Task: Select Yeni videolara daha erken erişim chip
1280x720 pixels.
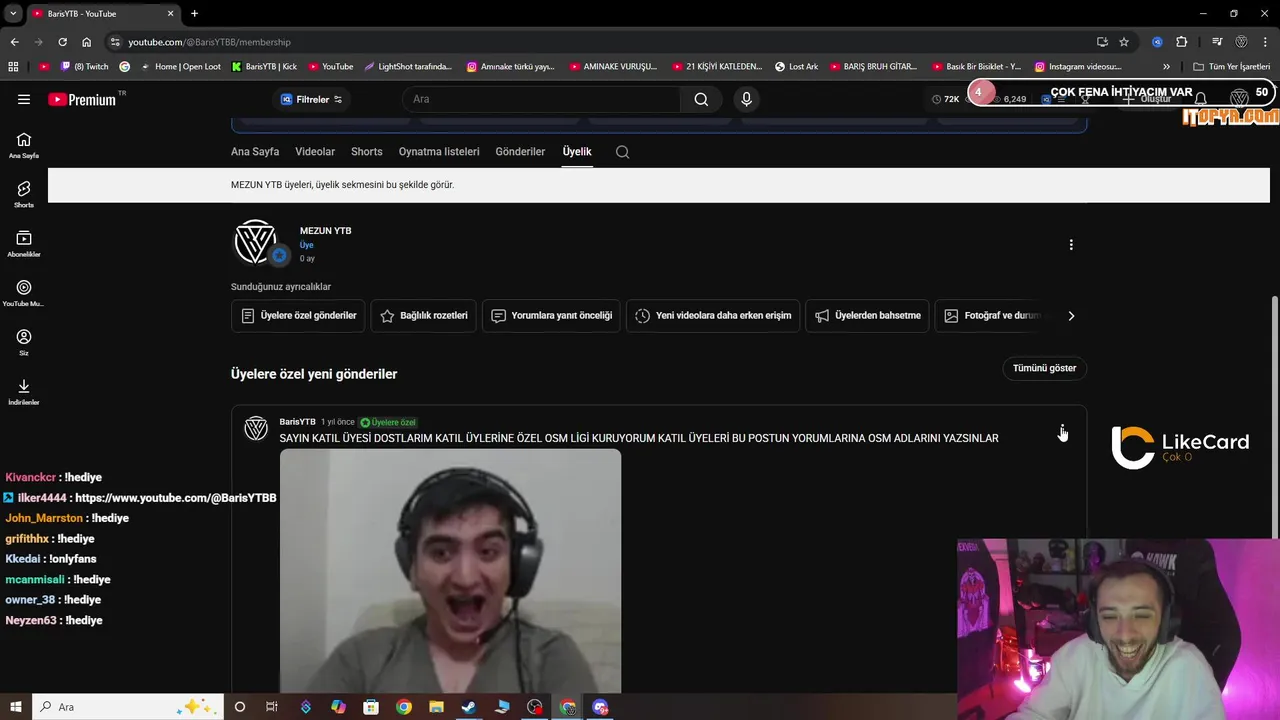Action: (x=713, y=315)
